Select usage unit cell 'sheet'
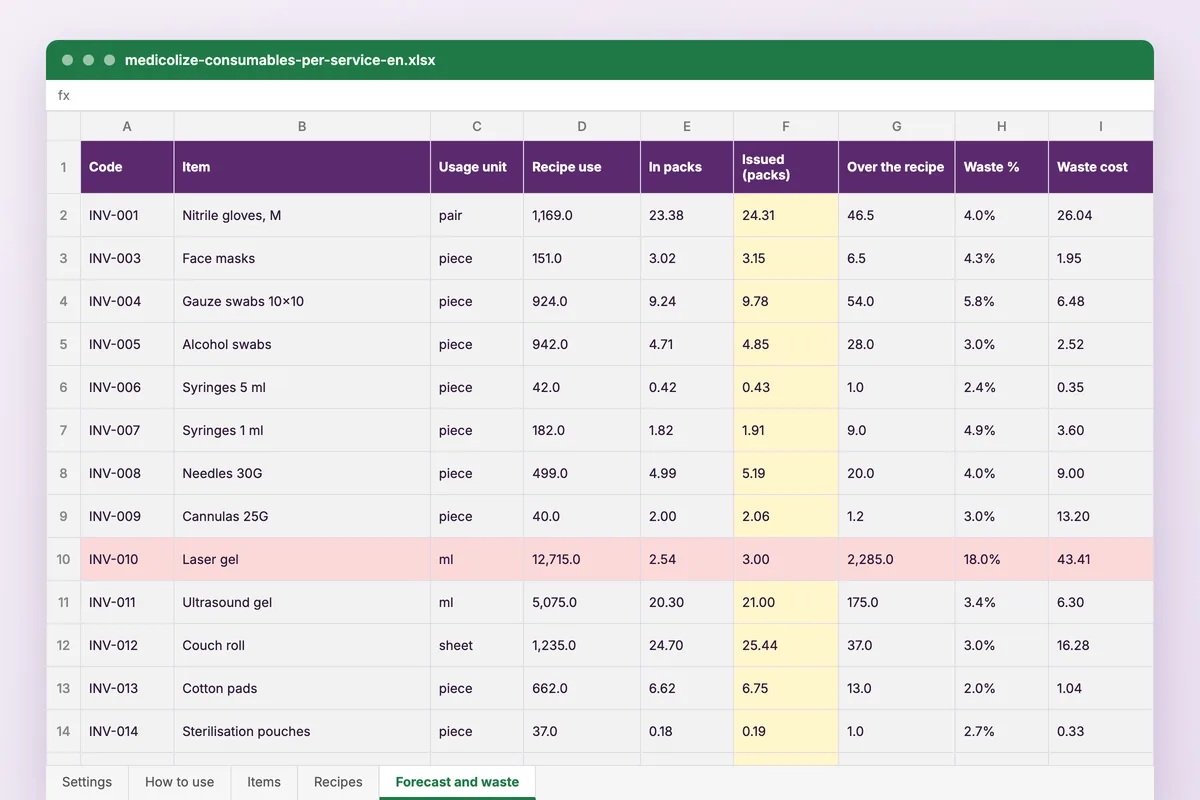Image resolution: width=1200 pixels, height=800 pixels. click(477, 645)
